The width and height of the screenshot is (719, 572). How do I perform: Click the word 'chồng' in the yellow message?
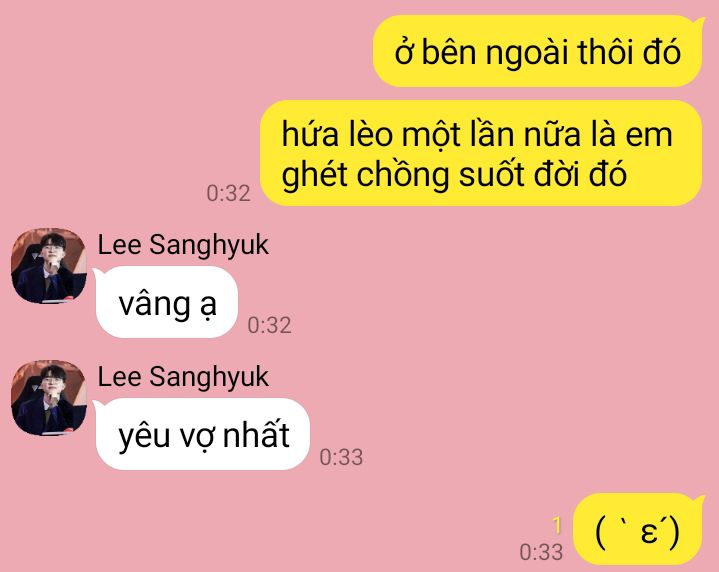coord(403,177)
